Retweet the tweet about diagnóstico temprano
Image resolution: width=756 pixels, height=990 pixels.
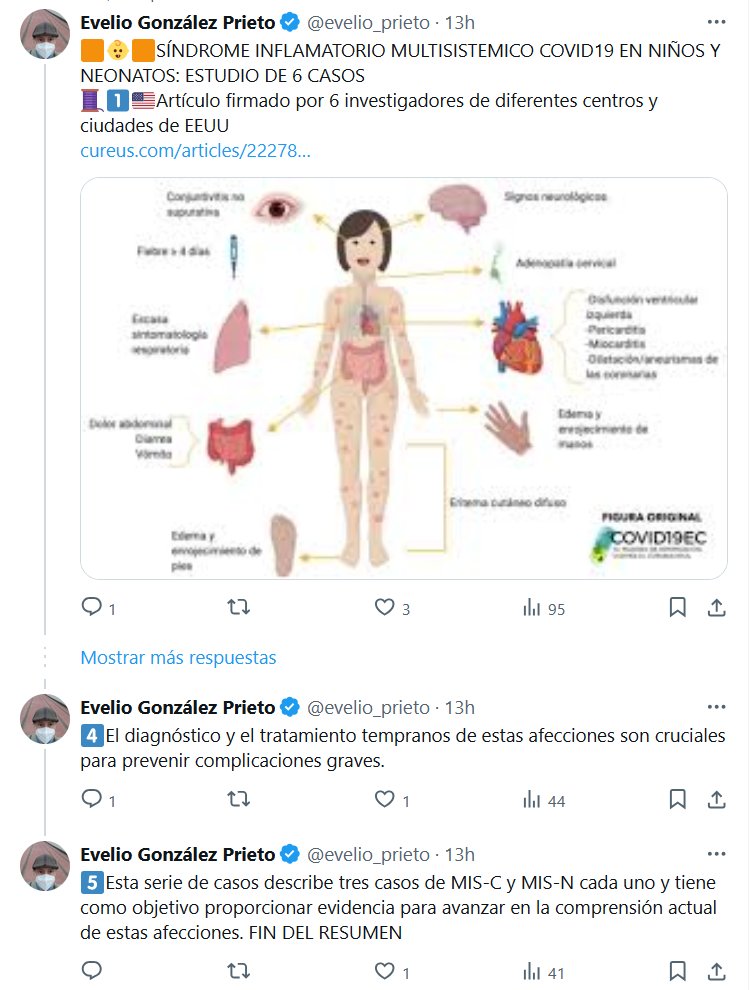[x=238, y=799]
